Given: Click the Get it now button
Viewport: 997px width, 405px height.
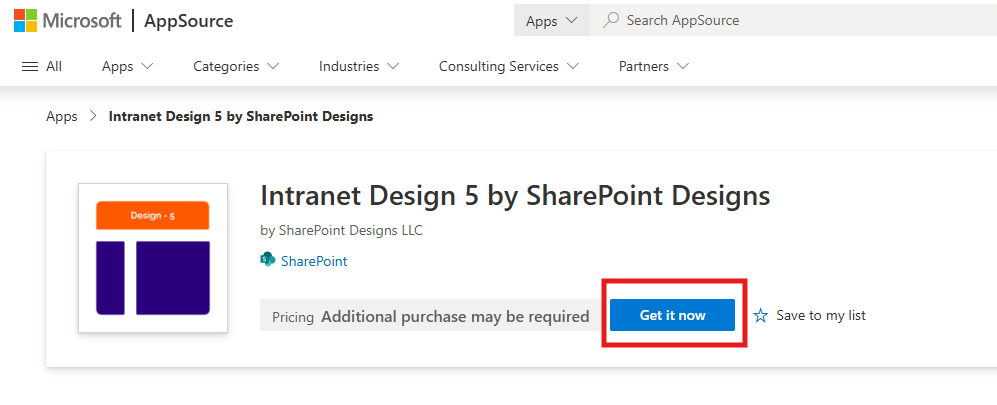Looking at the screenshot, I should click(x=672, y=315).
